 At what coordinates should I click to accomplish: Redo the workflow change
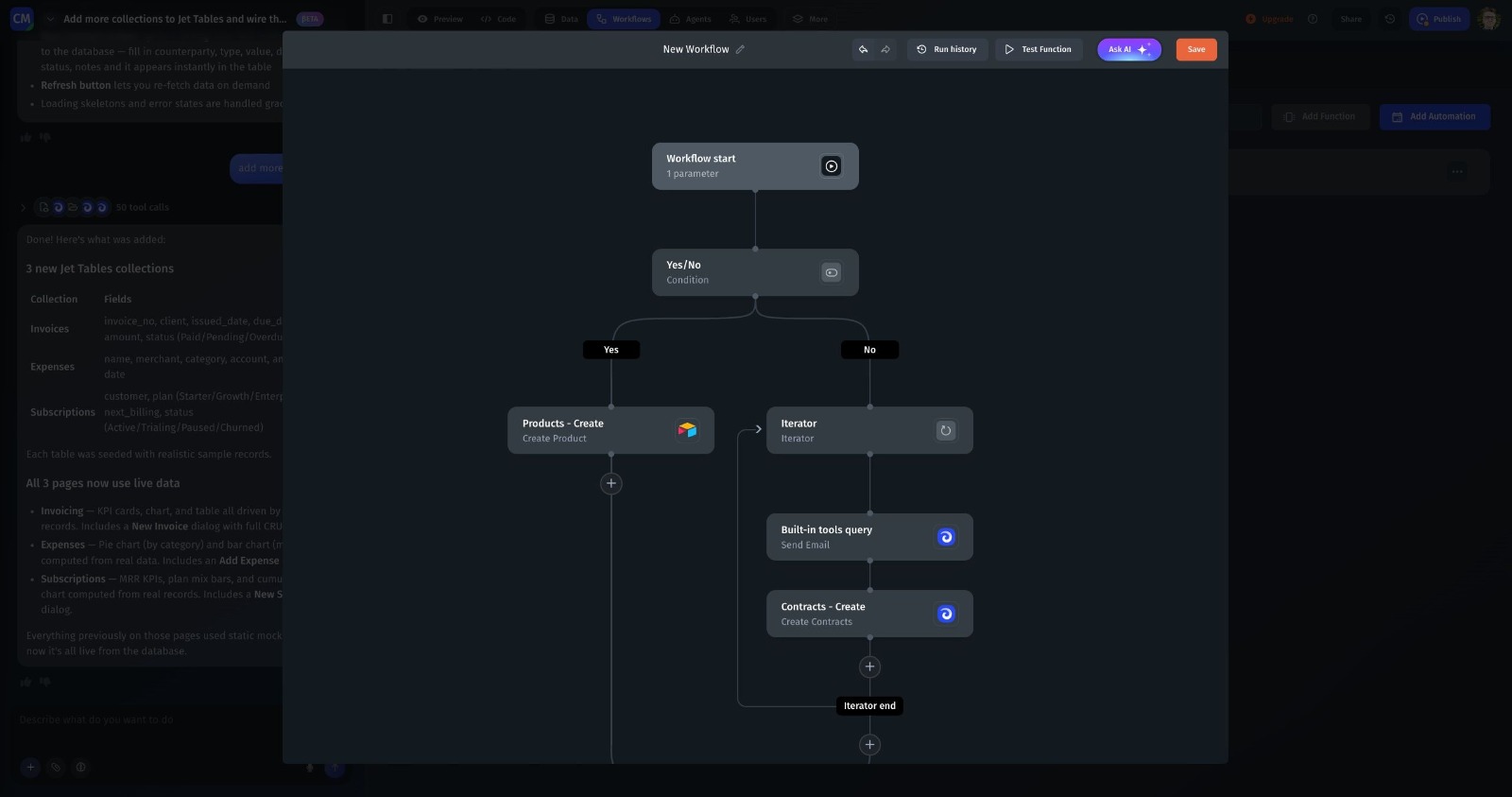(885, 49)
